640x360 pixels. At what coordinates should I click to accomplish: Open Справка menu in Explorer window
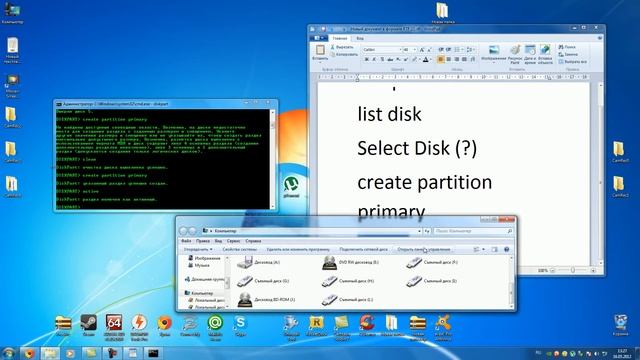coord(253,241)
